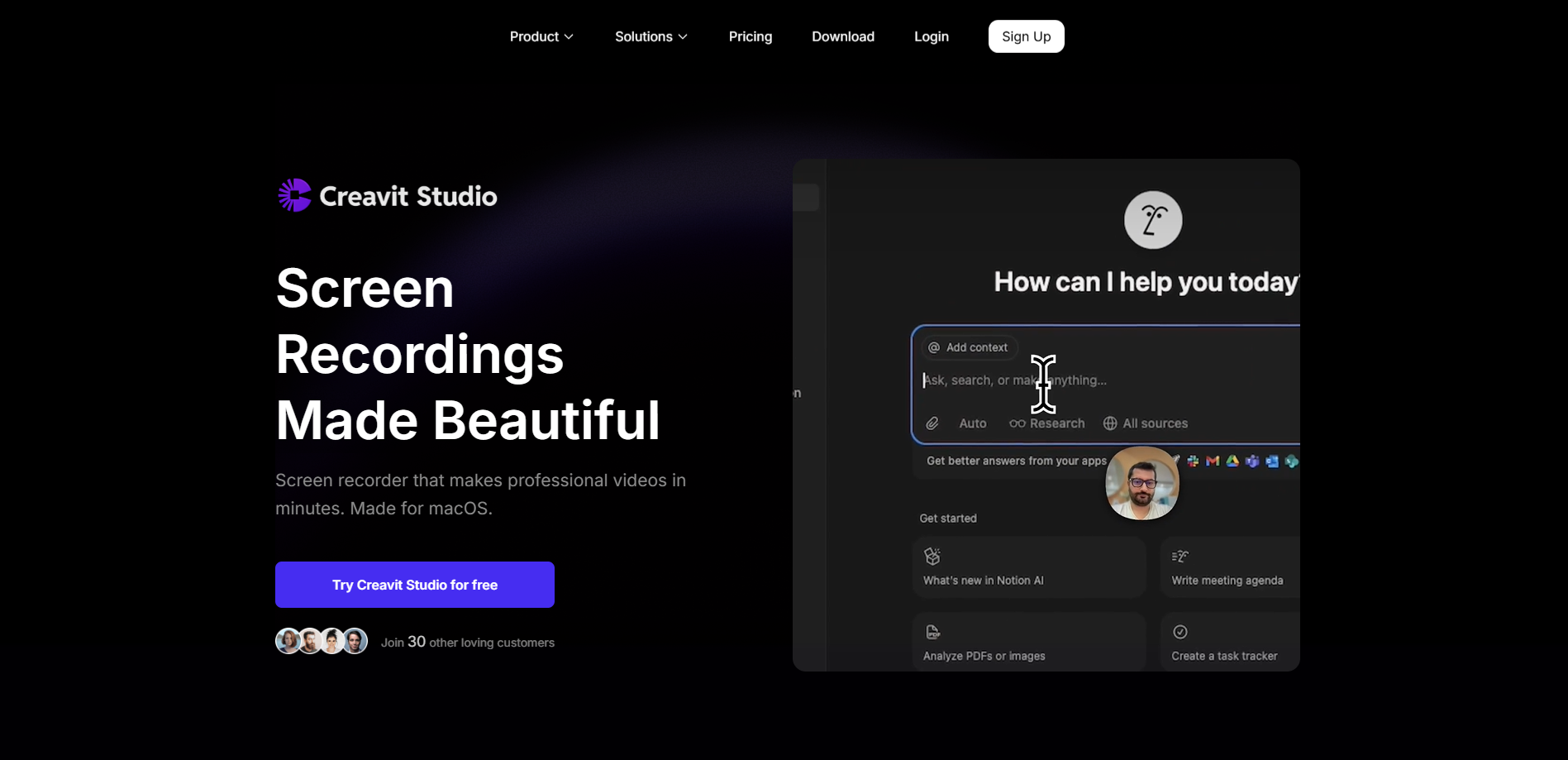Image resolution: width=1568 pixels, height=760 pixels.
Task: Click the All sources globe icon
Action: pyautogui.click(x=1109, y=423)
